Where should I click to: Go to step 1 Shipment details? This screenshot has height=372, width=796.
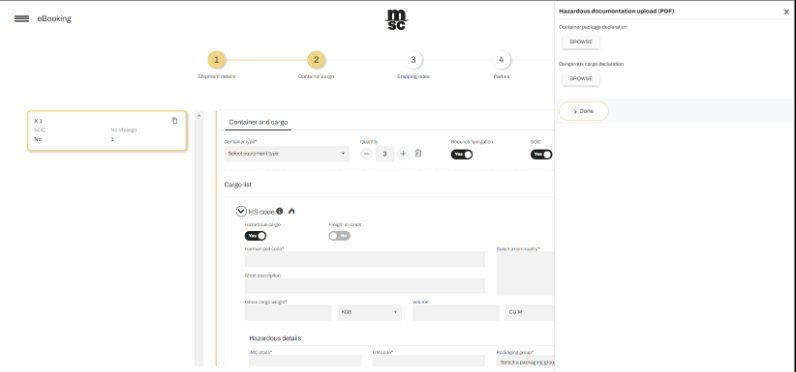click(217, 60)
